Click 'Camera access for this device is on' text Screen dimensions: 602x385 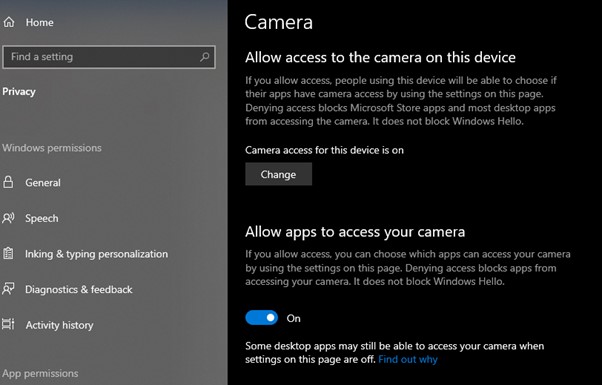pyautogui.click(x=324, y=150)
